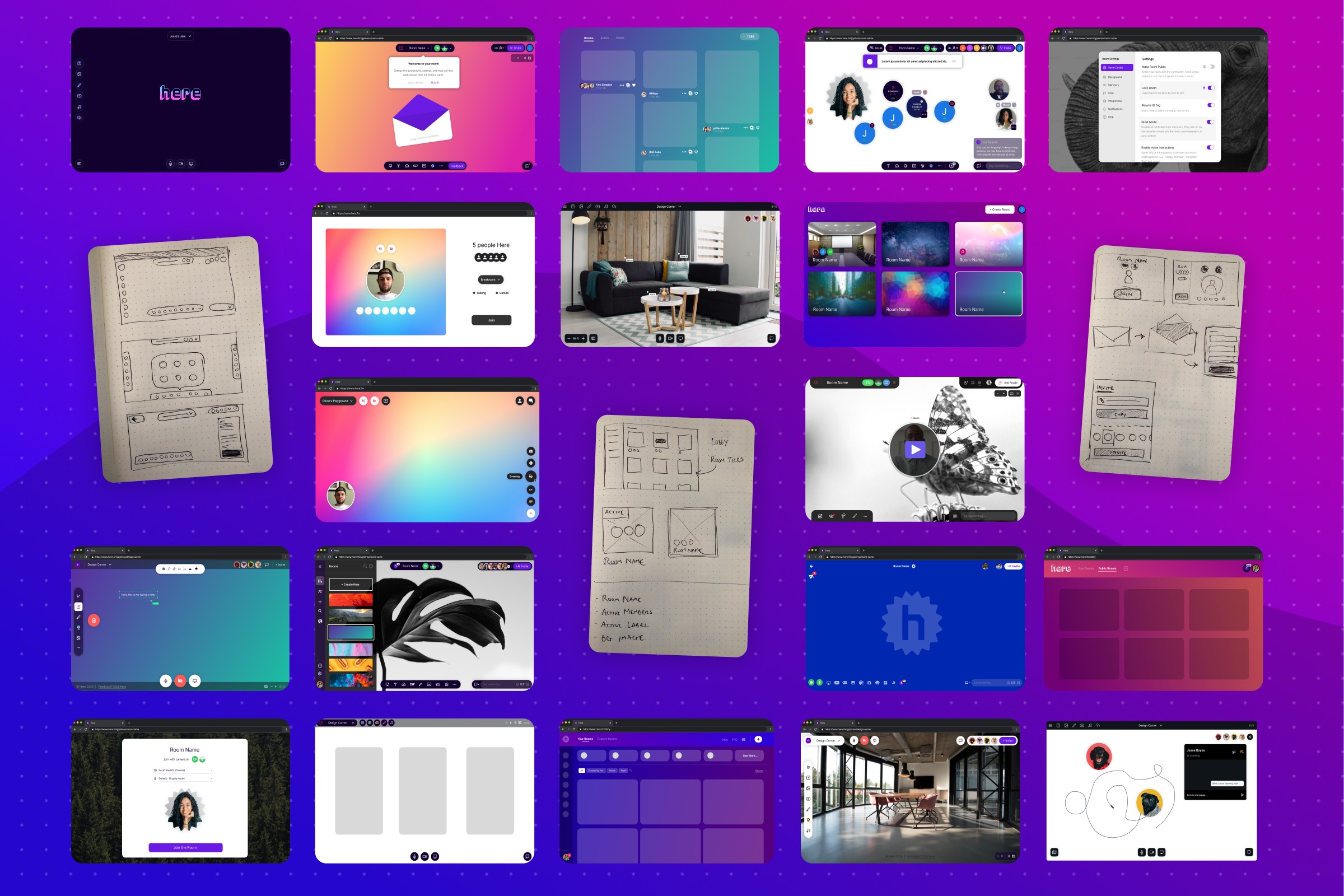Viewport: 1344px width, 896px height.
Task: Click the chat icon in living room view
Action: coord(771,338)
